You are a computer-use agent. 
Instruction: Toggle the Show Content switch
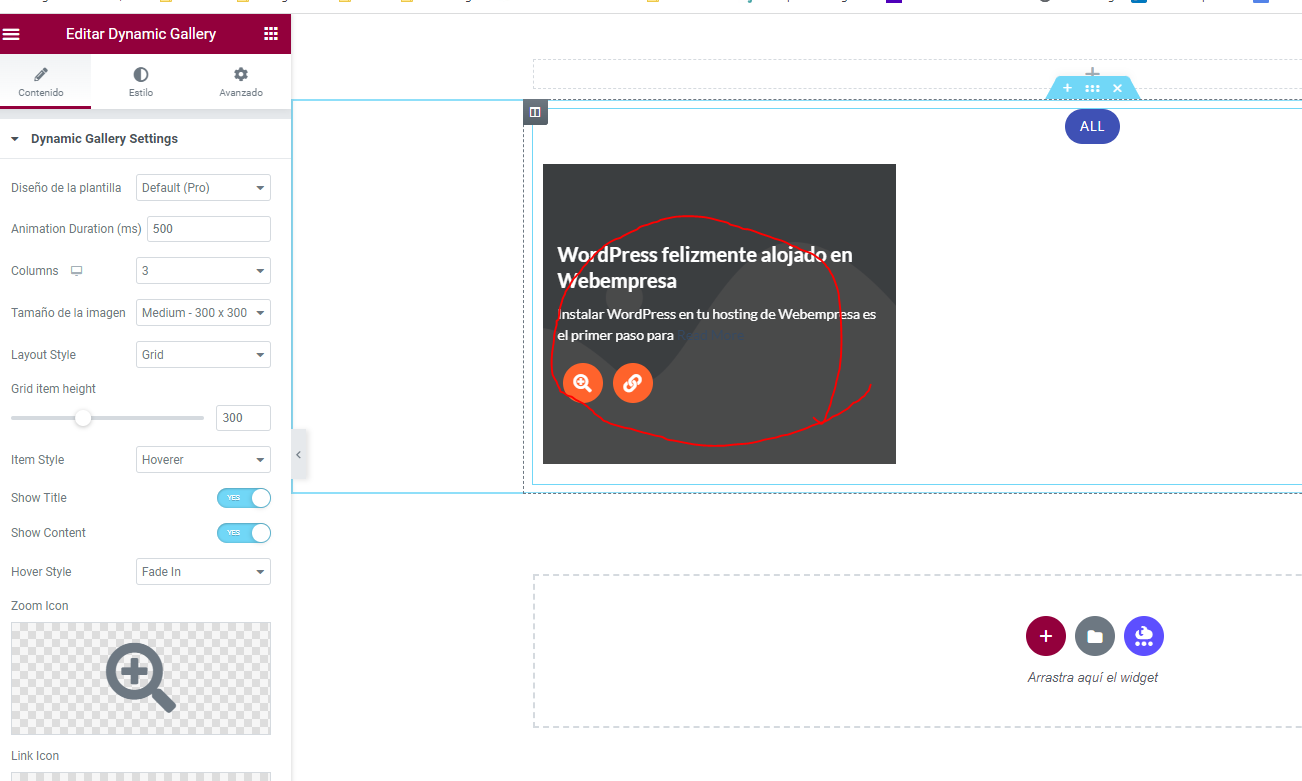244,533
